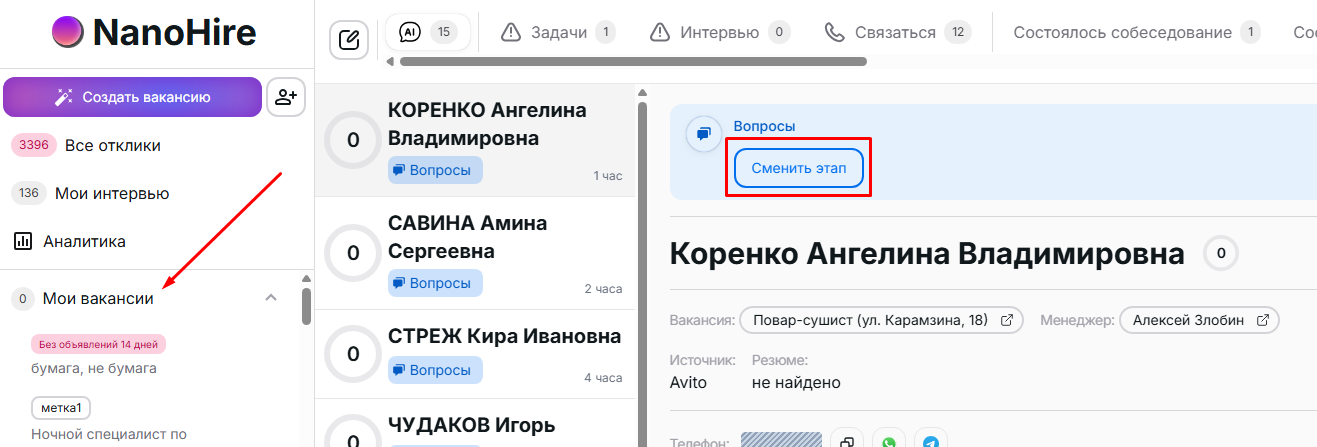
Task: Click the Создать вакансию button
Action: 132,97
